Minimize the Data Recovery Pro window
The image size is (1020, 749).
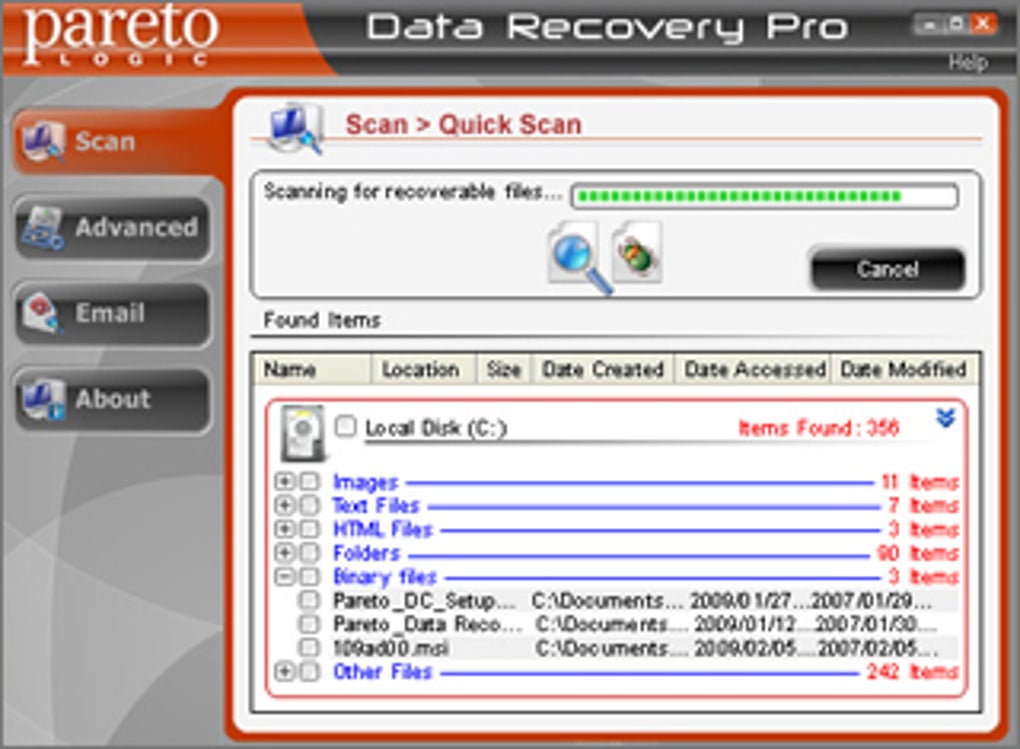(x=930, y=24)
